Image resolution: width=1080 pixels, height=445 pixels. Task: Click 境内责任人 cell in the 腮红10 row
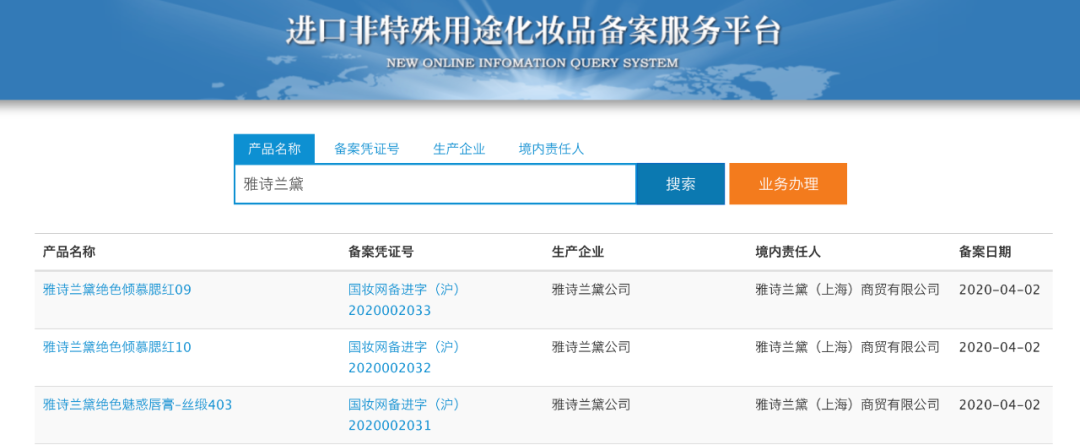(x=847, y=347)
